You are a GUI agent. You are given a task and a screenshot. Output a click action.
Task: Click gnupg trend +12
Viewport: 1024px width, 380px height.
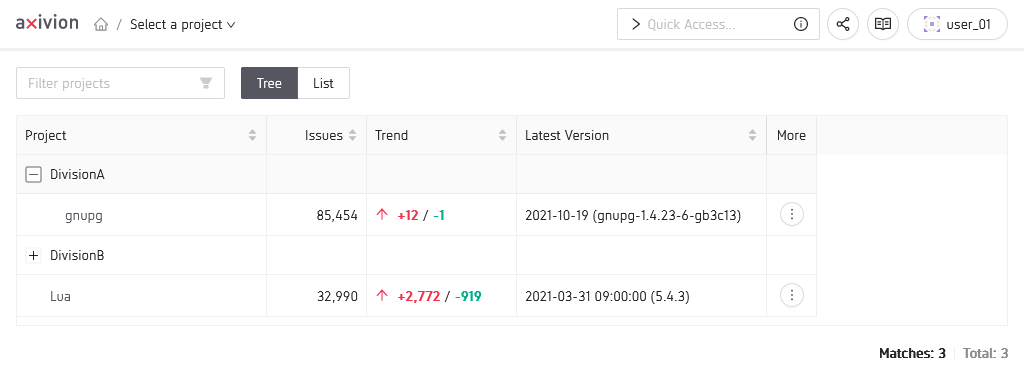click(408, 215)
